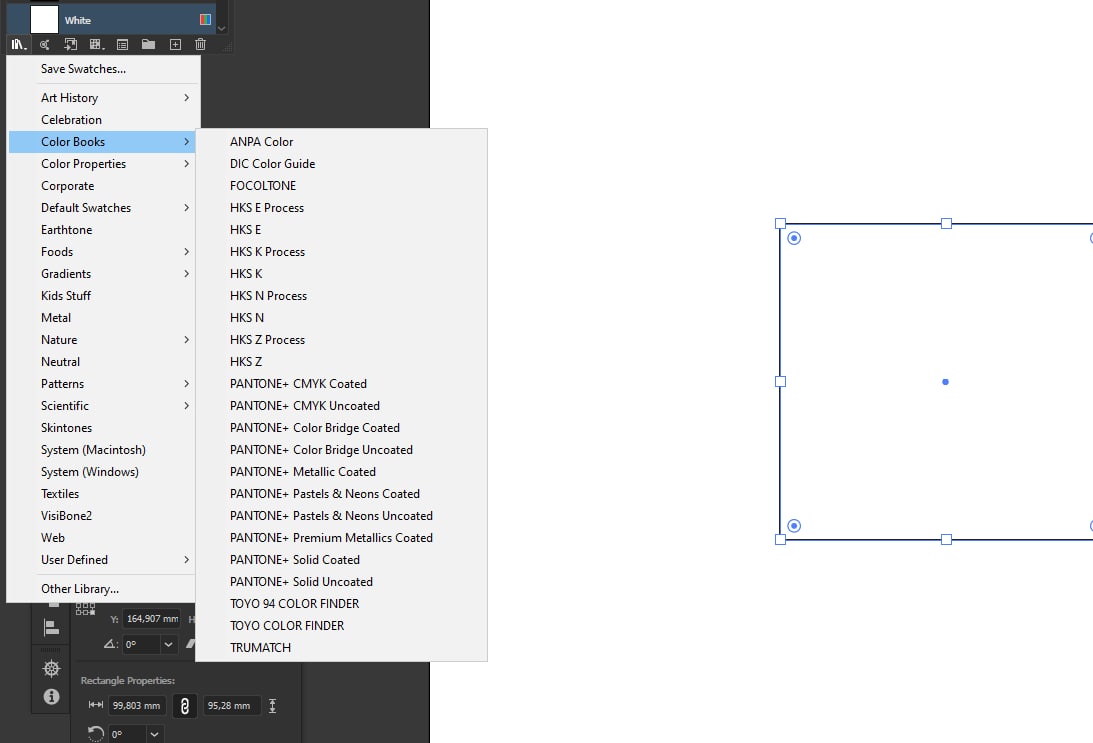Click the Swatch Options icon

tap(123, 45)
